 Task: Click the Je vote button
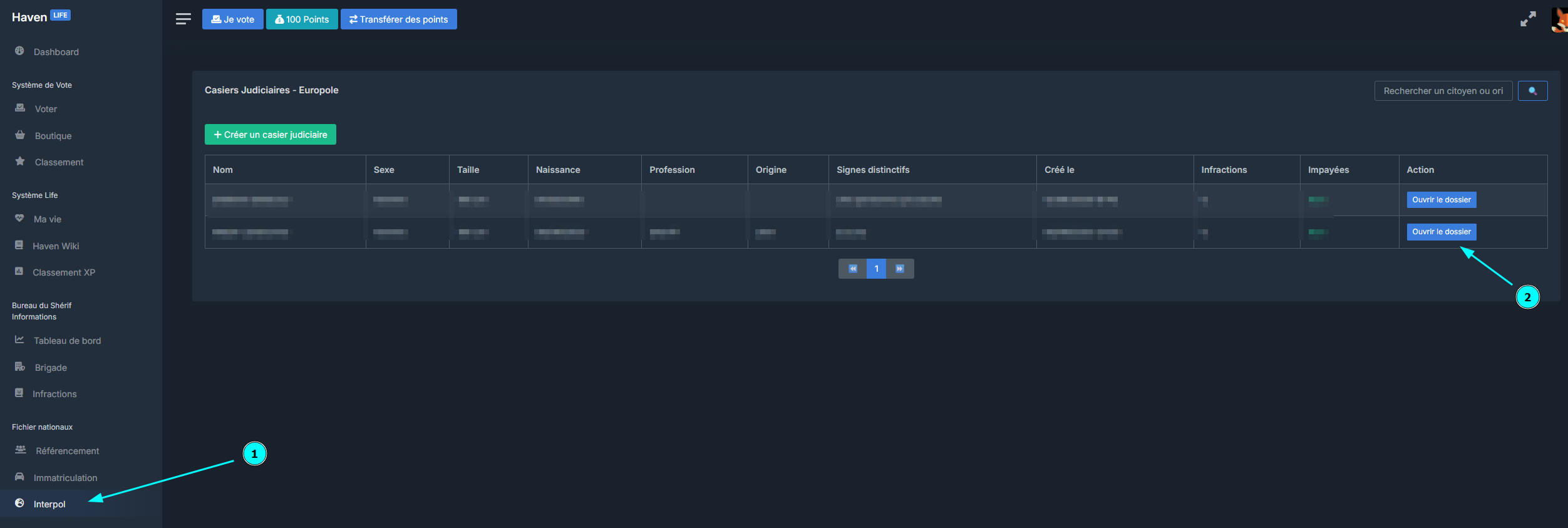(x=233, y=19)
